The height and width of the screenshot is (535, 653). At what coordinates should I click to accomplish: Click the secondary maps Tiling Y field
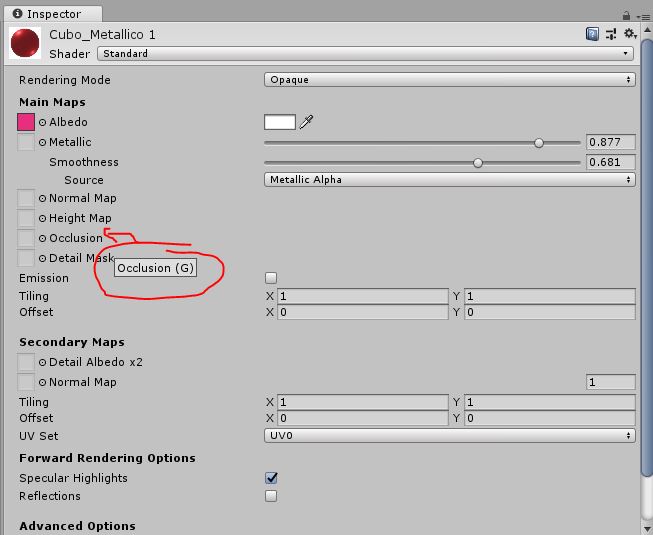[x=550, y=402]
